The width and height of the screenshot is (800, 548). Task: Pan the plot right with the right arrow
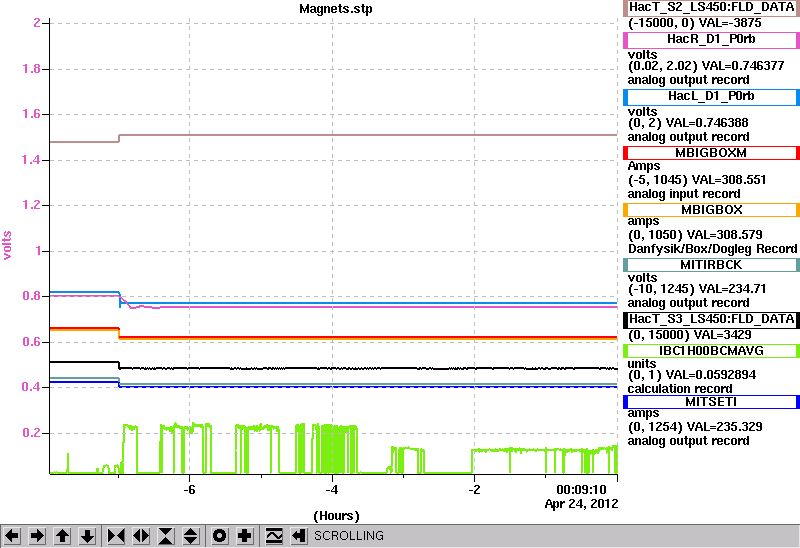[x=37, y=536]
